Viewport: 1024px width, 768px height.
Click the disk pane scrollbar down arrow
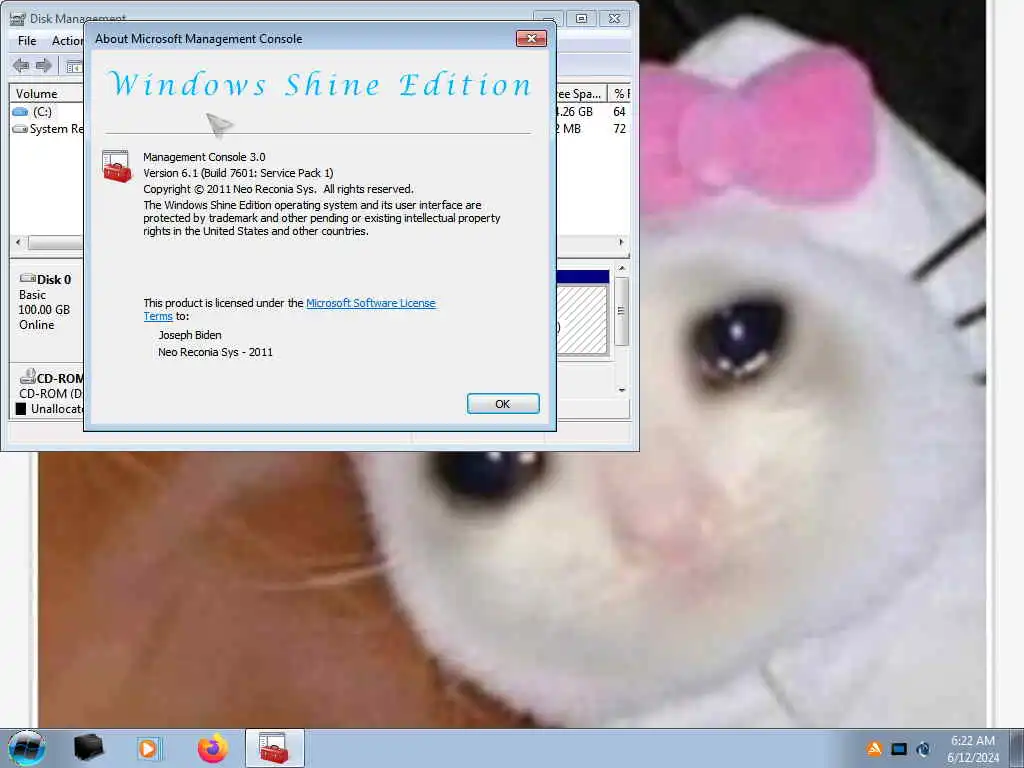622,390
